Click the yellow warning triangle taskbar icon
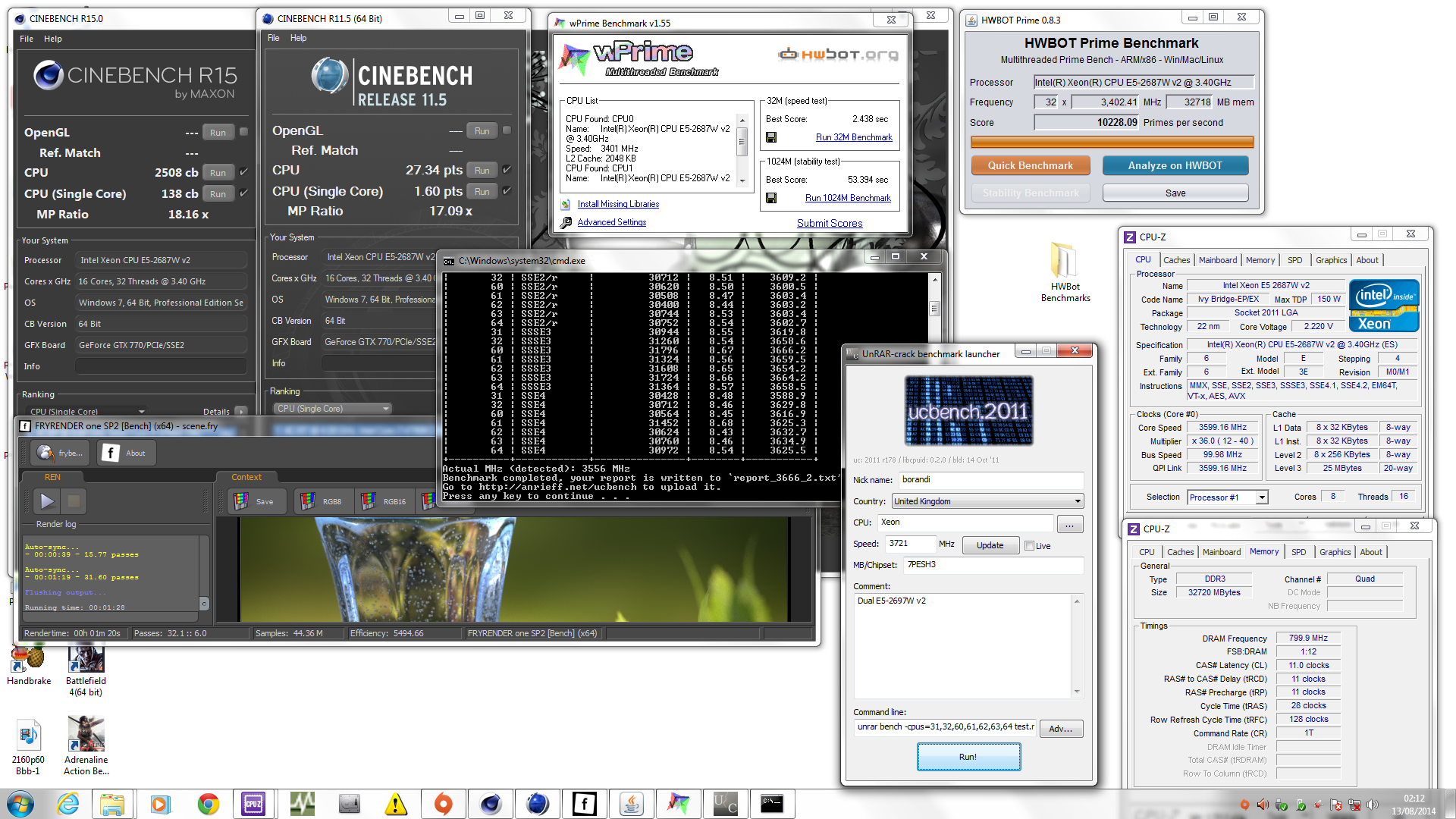This screenshot has width=1456, height=819. 396,804
